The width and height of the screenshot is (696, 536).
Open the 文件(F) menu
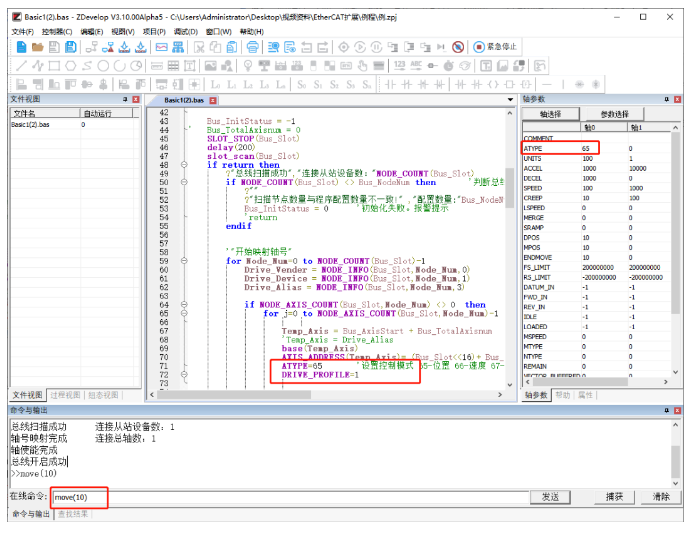click(x=22, y=32)
